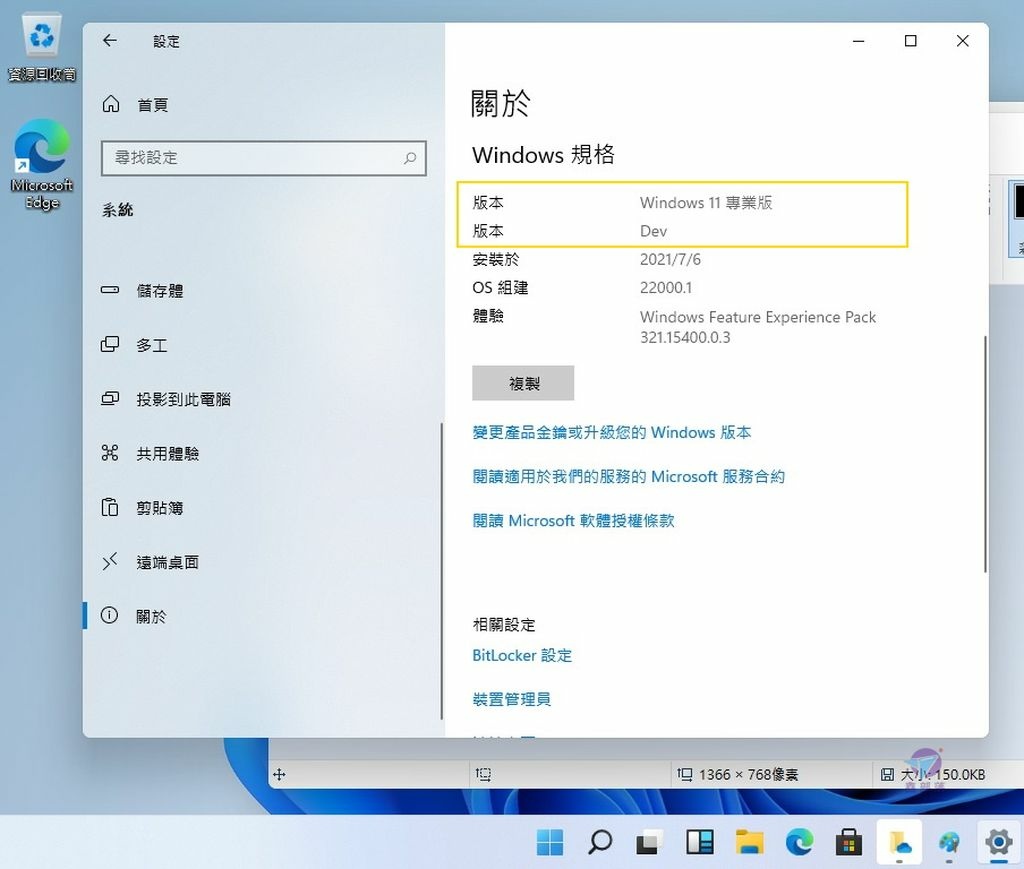The height and width of the screenshot is (869, 1024).
Task: Open Task View from the taskbar
Action: [650, 842]
